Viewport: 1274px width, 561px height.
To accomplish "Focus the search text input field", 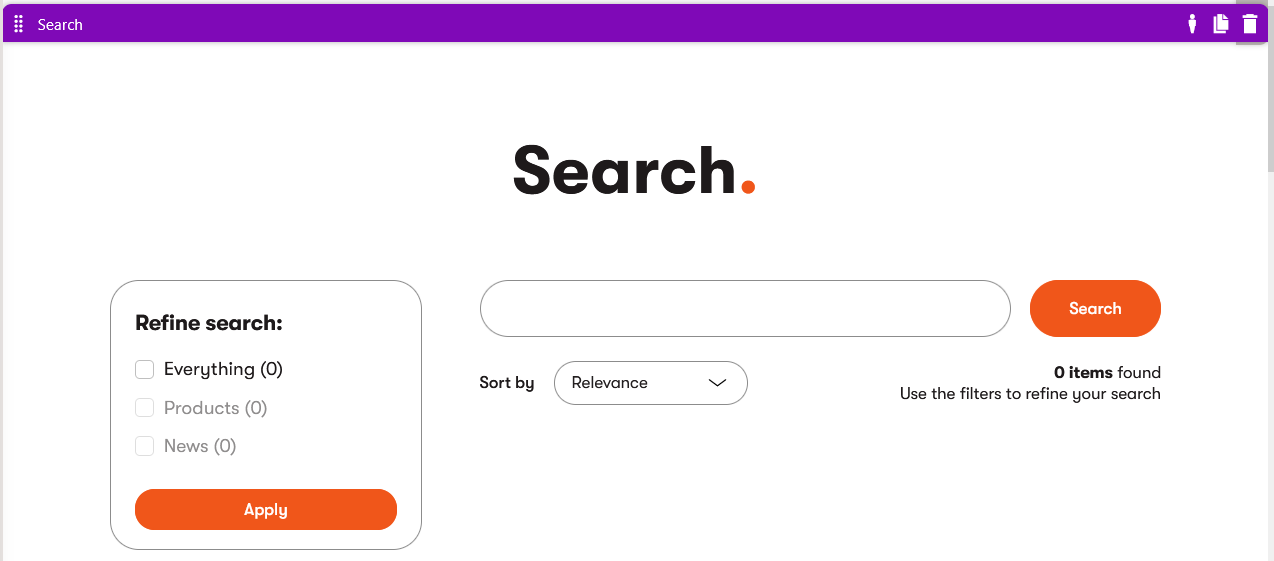I will pos(745,308).
